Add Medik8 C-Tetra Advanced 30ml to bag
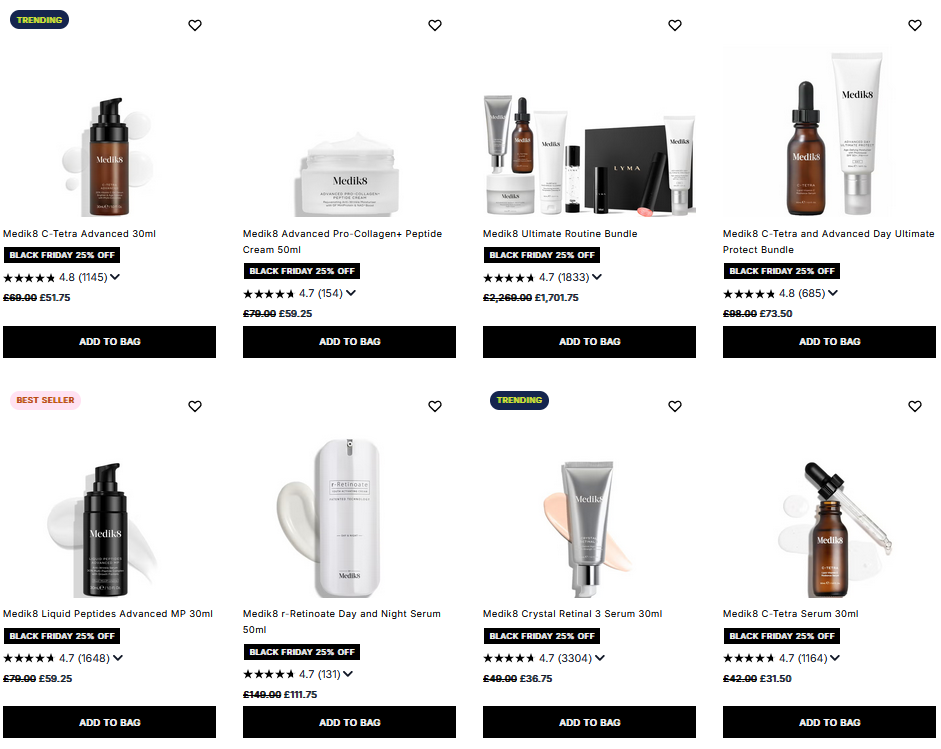 click(109, 342)
